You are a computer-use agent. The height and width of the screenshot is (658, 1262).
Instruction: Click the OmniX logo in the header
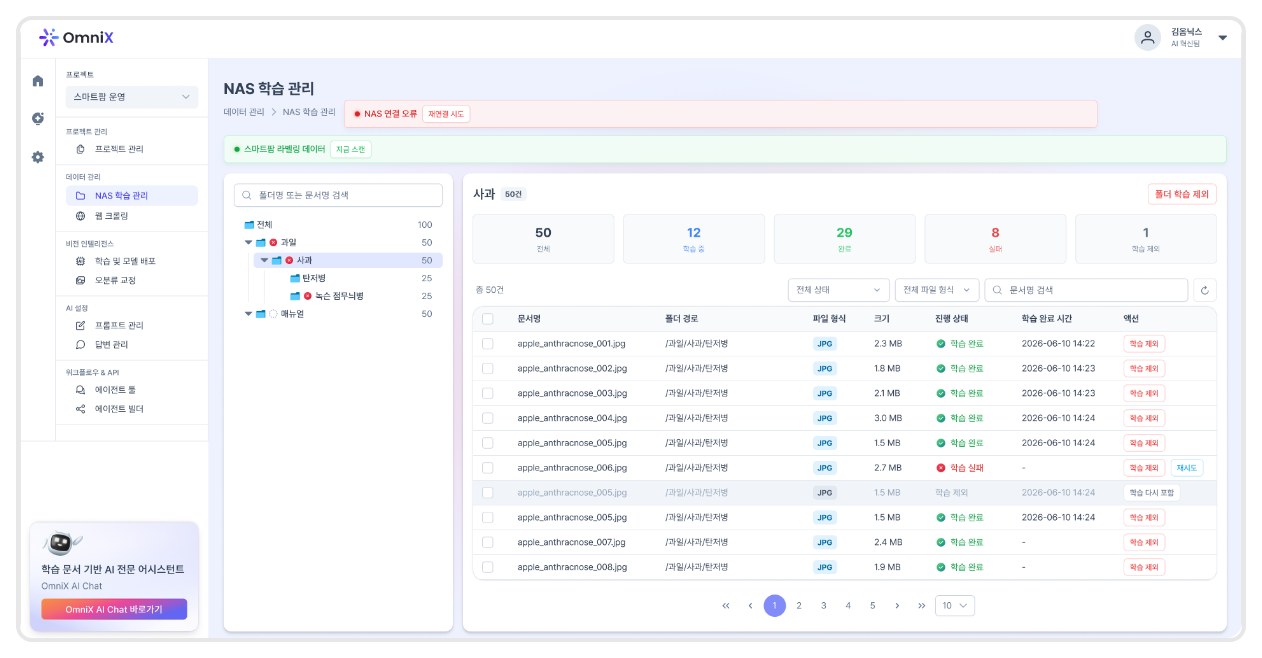coord(76,38)
